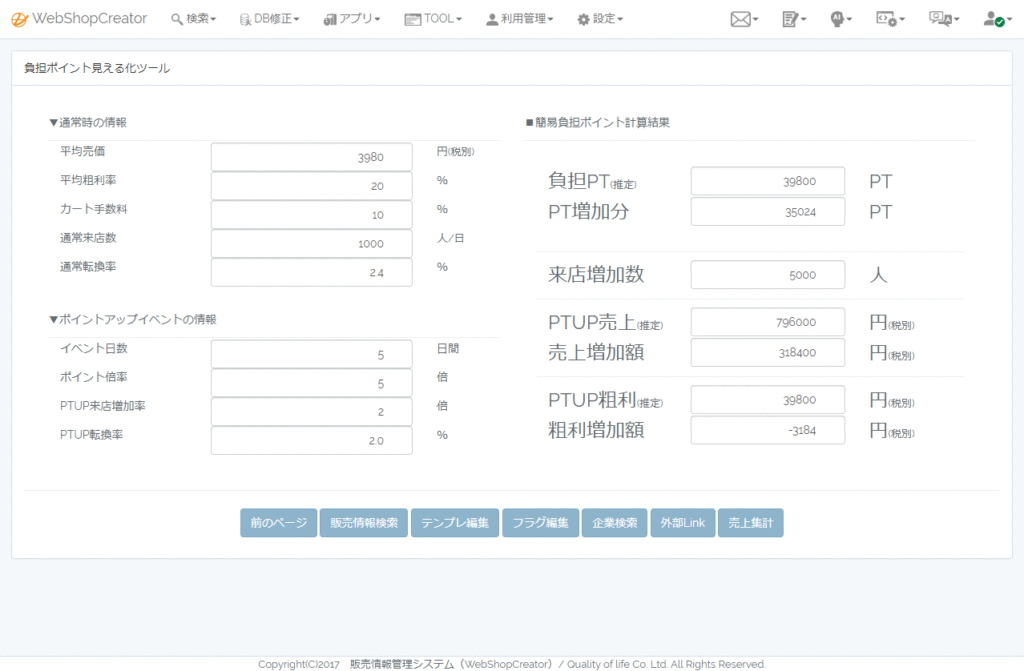This screenshot has height=671, width=1024.
Task: Click the 負担ポイント見える化ツール title
Action: (x=97, y=68)
